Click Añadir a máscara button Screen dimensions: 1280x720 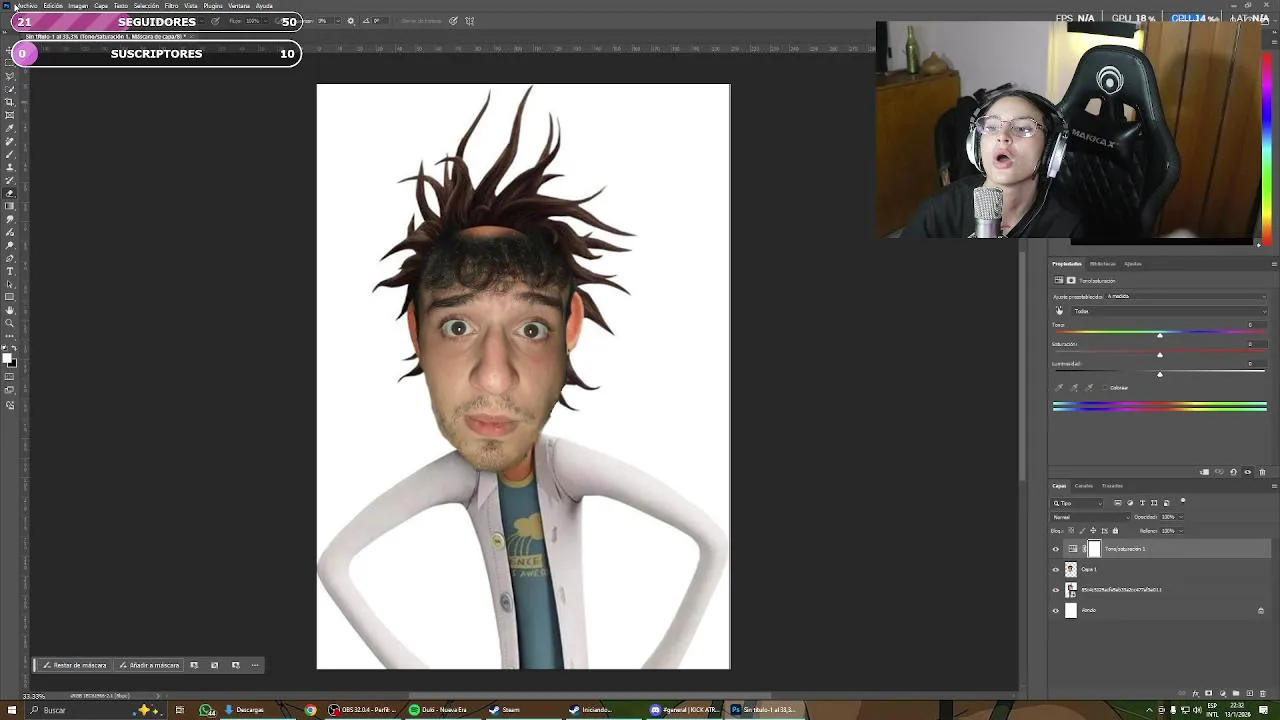149,665
